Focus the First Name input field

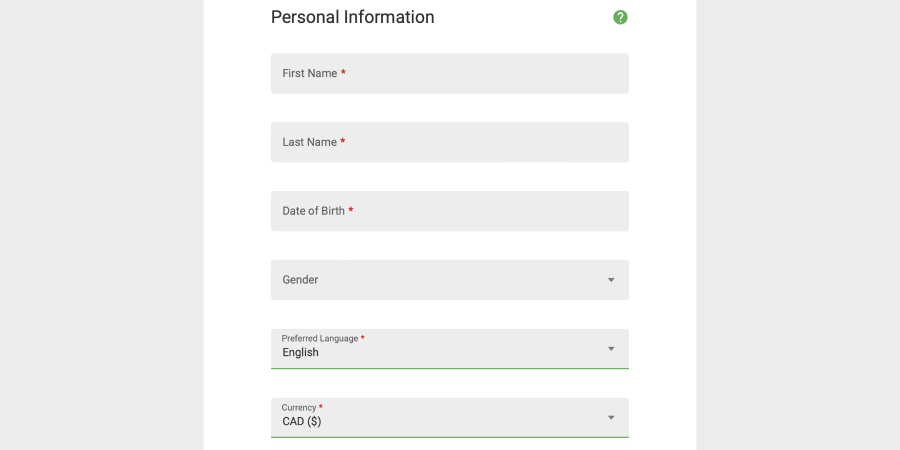449,73
